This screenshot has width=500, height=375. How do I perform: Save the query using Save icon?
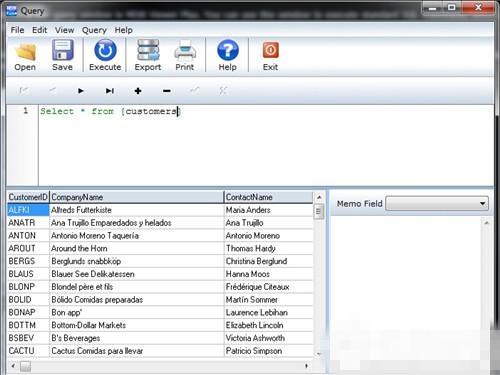[62, 55]
